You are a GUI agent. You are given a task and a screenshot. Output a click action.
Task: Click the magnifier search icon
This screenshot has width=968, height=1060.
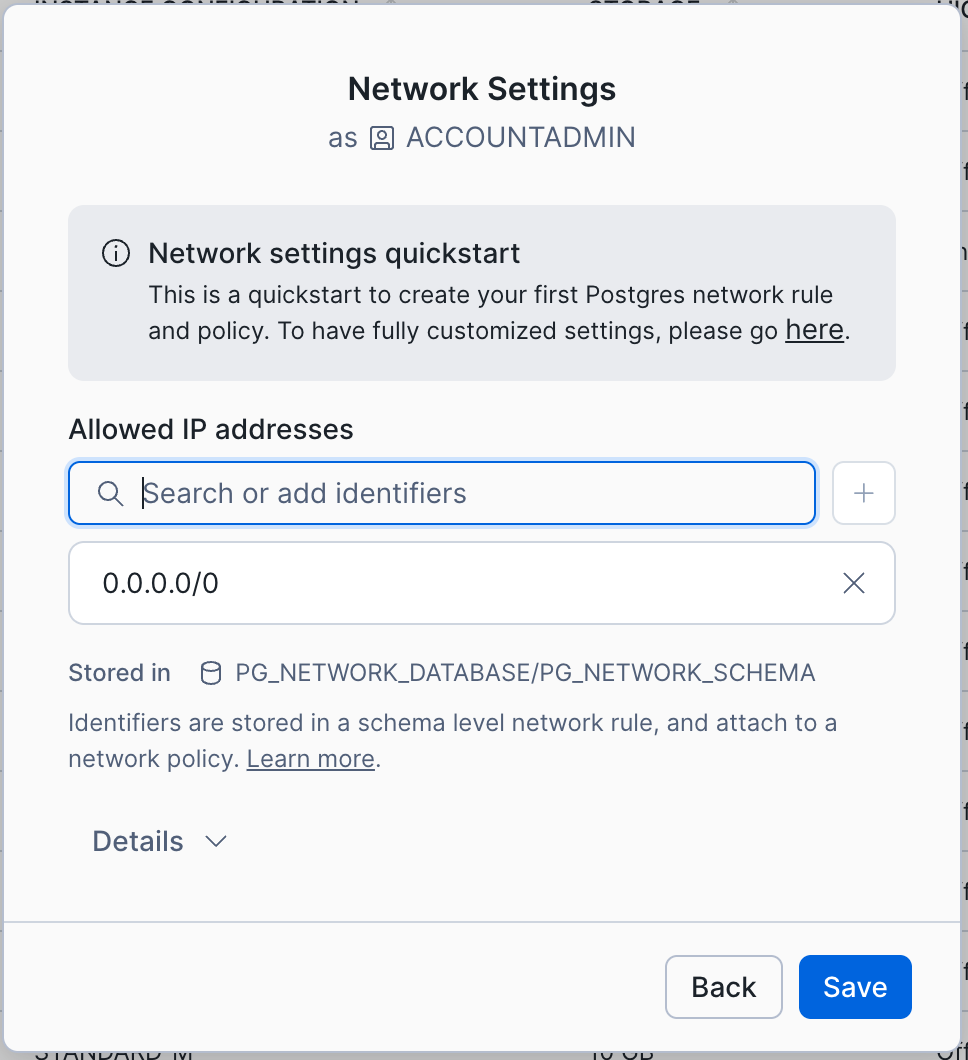pos(110,493)
